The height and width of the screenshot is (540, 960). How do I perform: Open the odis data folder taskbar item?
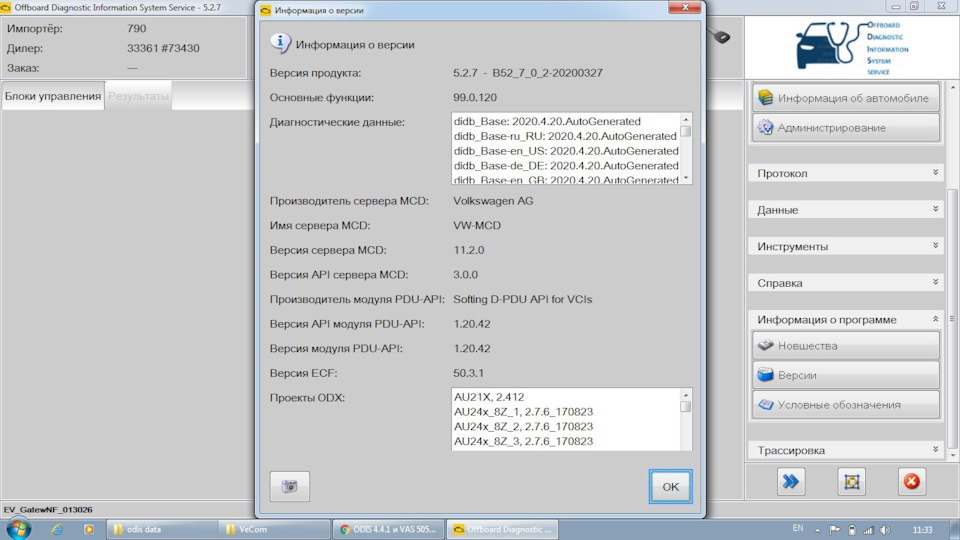click(162, 530)
